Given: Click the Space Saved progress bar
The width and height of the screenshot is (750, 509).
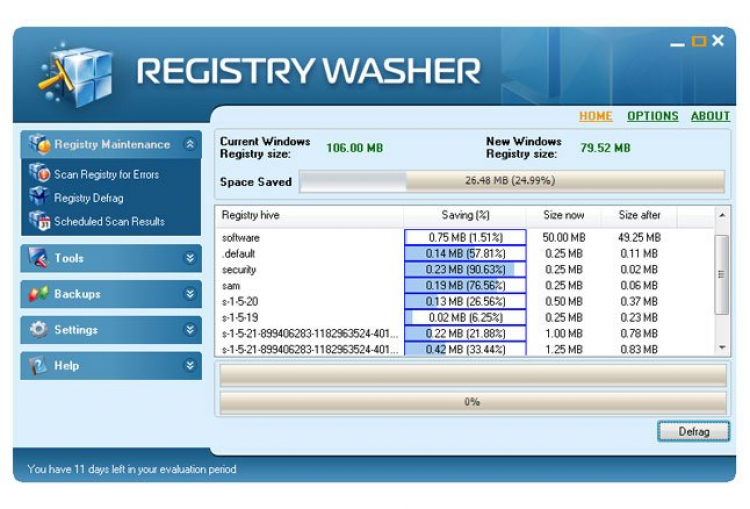Looking at the screenshot, I should (512, 181).
